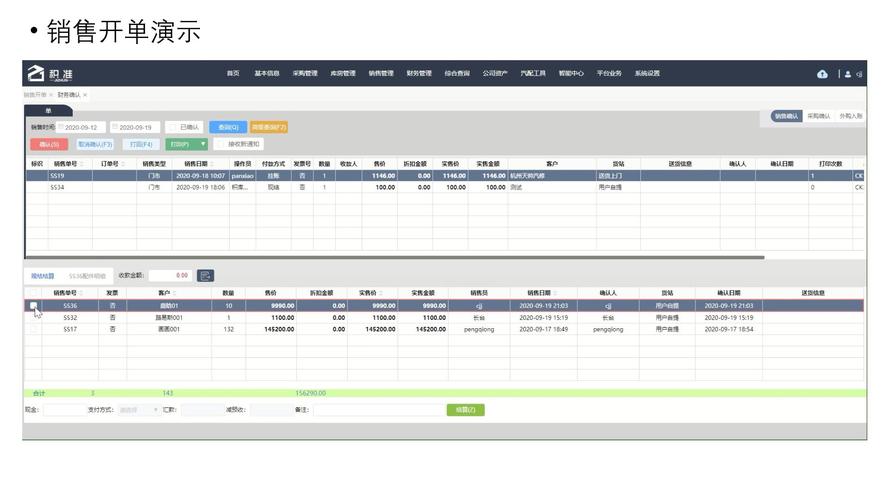889x500 pixels.
Task: Click the 汇款 input field
Action: tap(202, 410)
